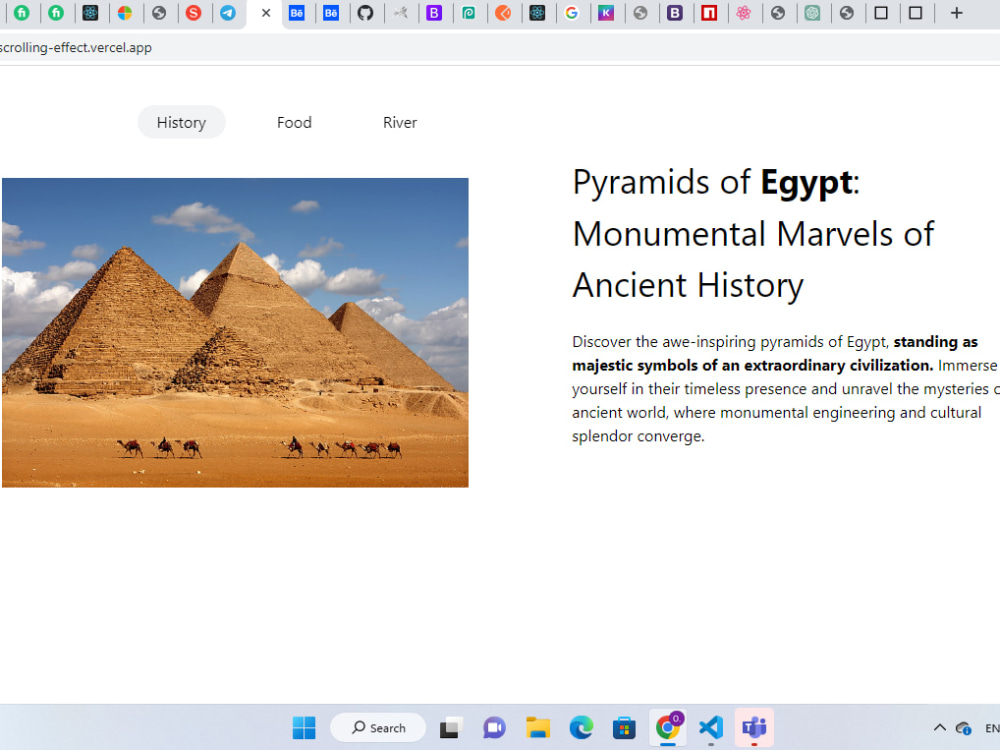Click the text 'splendor converge.'
1000x750 pixels.
pyautogui.click(x=638, y=436)
